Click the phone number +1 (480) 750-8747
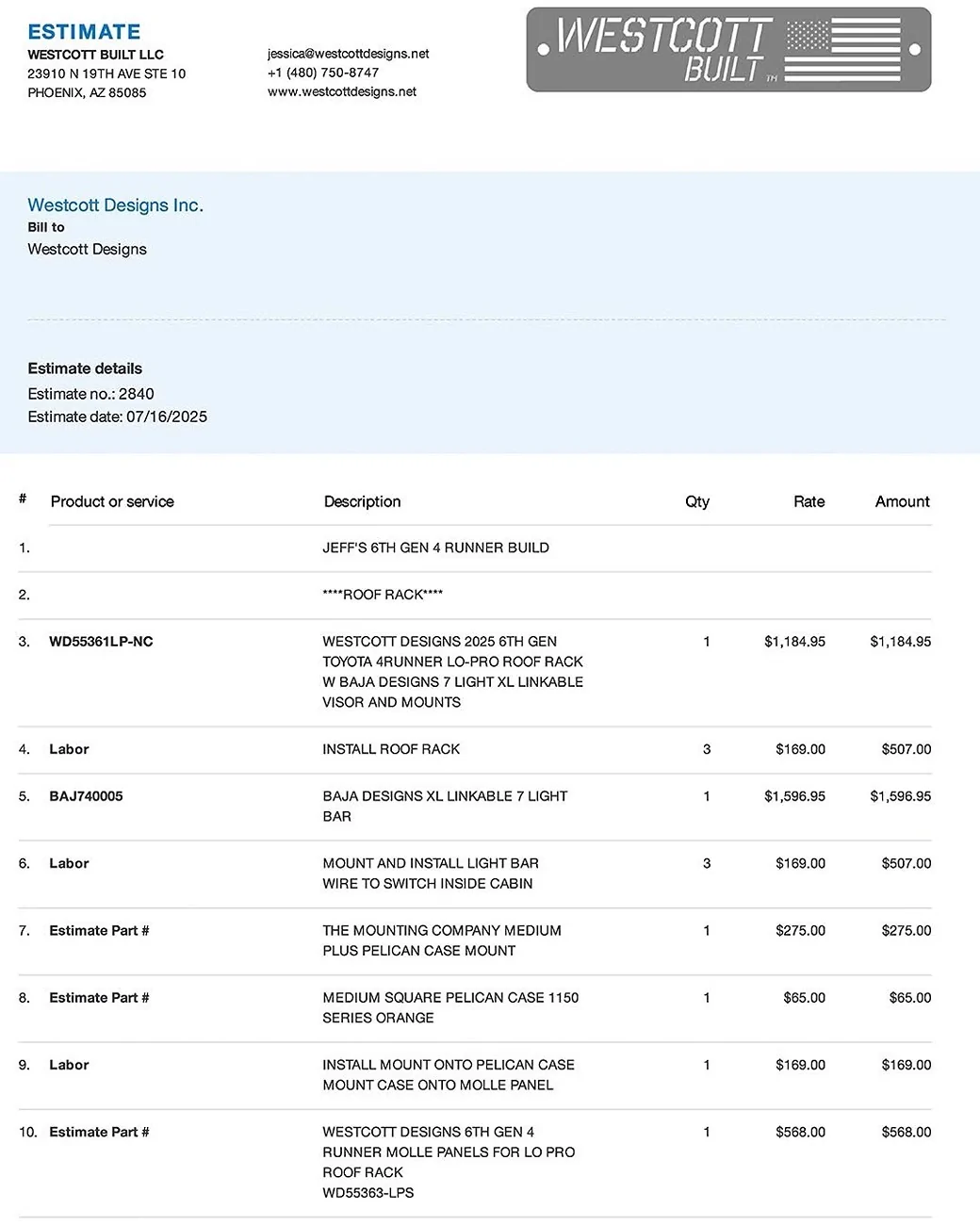This screenshot has width=980, height=1225. tap(323, 73)
